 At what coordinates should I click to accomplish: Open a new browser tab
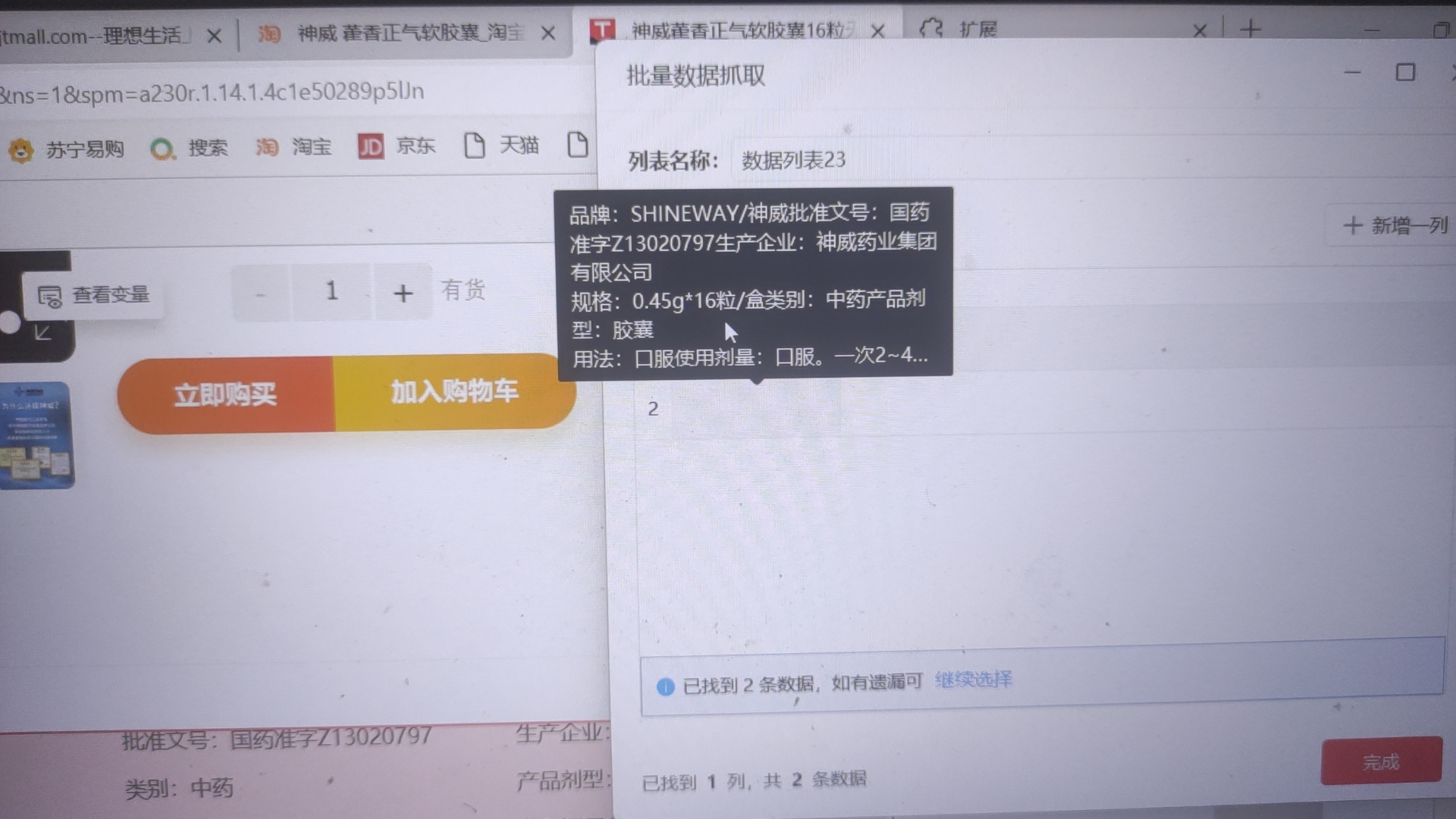tap(1250, 30)
